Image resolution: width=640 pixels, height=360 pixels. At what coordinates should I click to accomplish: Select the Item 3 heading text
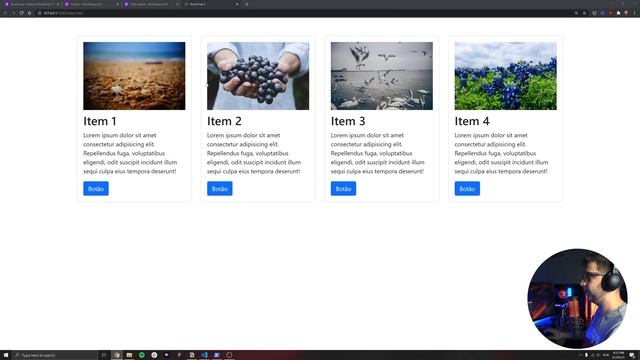point(348,121)
